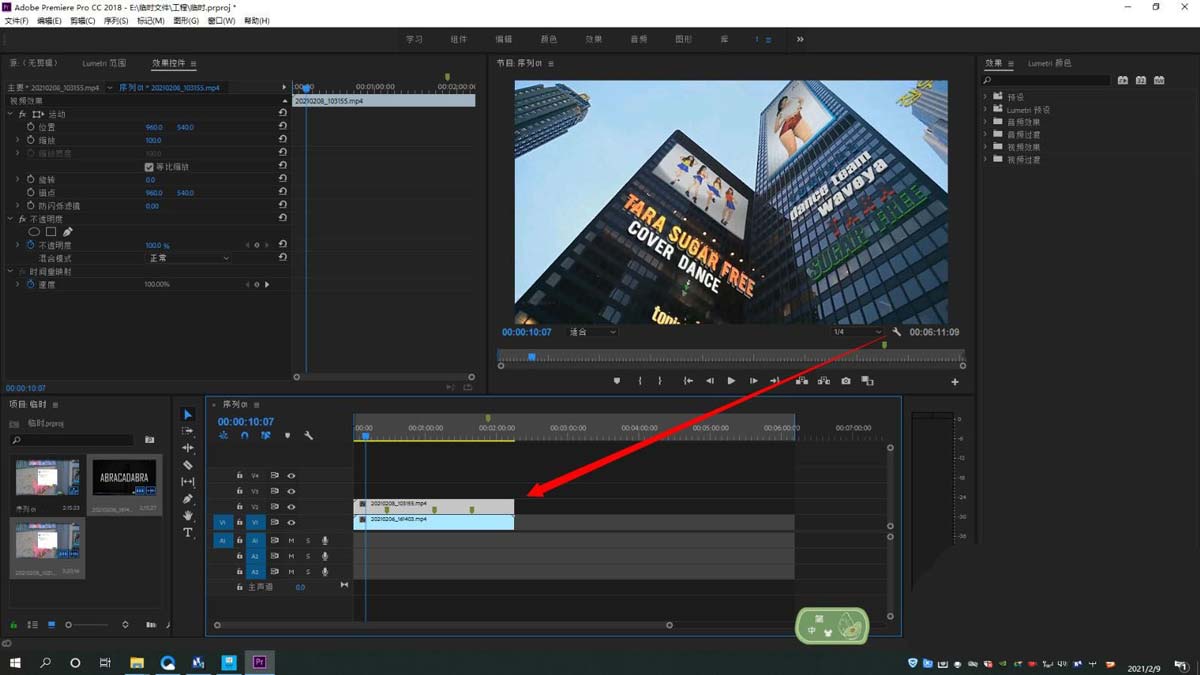Image resolution: width=1200 pixels, height=675 pixels.
Task: Create an ellipse mask under 不透明度
Action: (34, 232)
